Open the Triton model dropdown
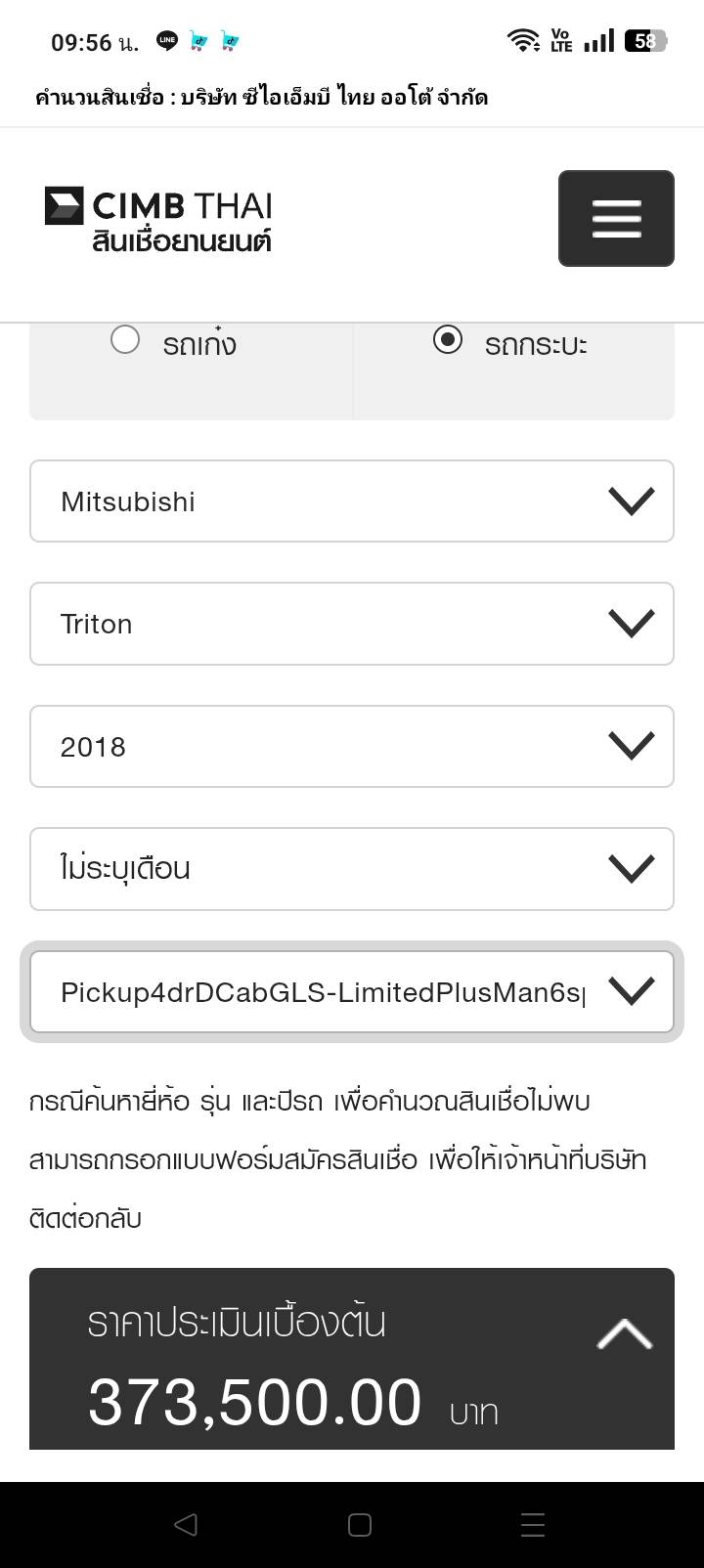The height and width of the screenshot is (1568, 704). (352, 624)
